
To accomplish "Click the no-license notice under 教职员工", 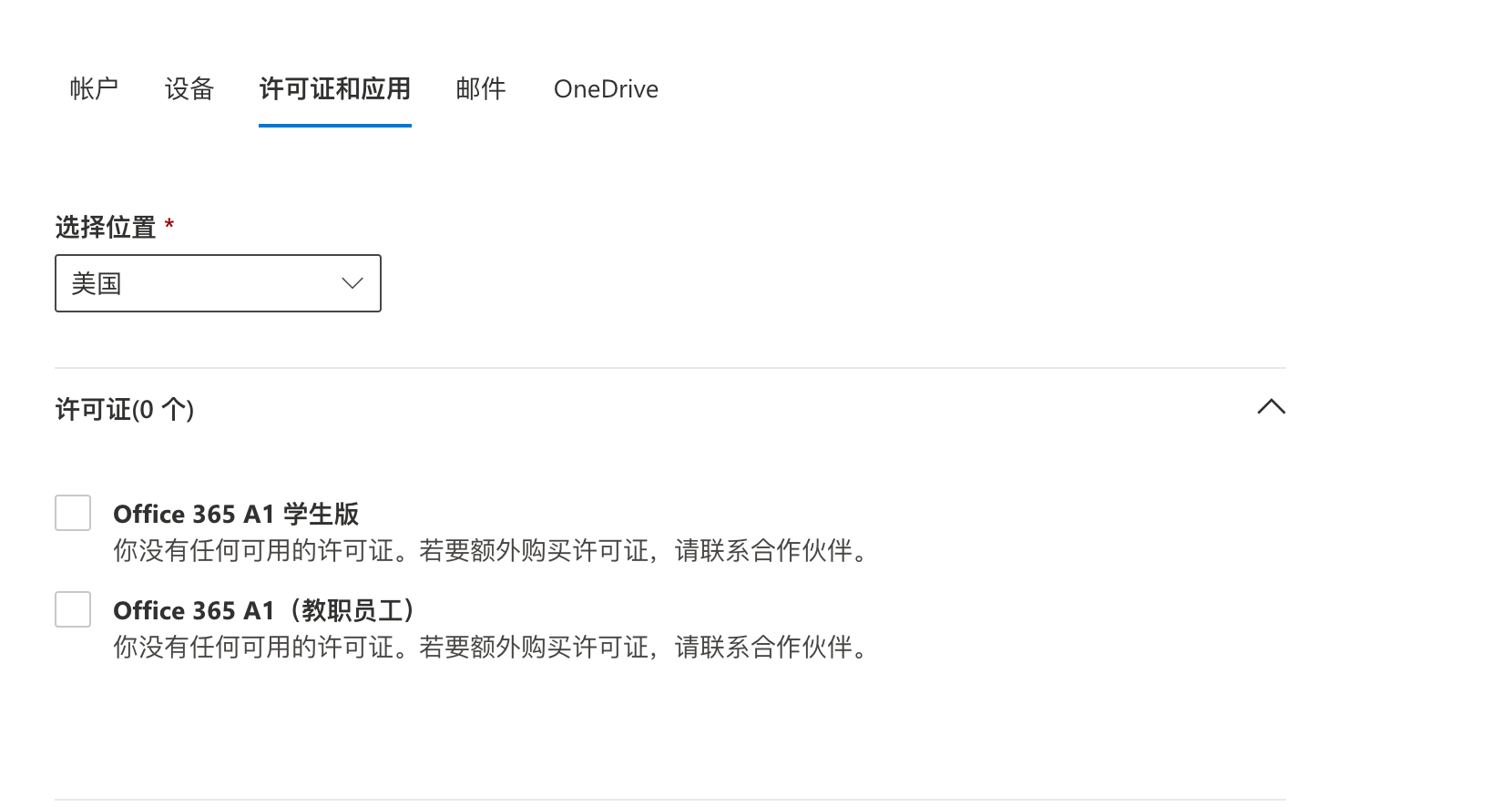I will click(495, 647).
